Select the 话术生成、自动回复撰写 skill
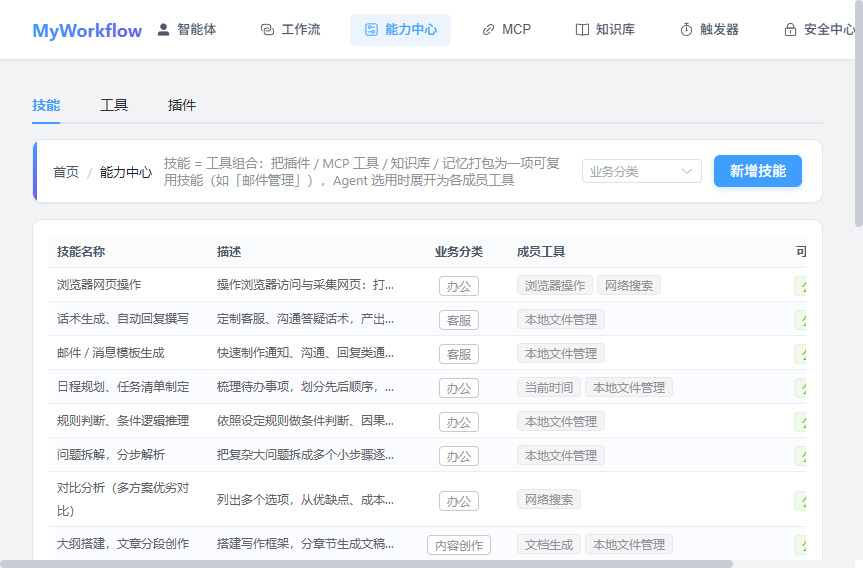The height and width of the screenshot is (568, 863). (123, 319)
